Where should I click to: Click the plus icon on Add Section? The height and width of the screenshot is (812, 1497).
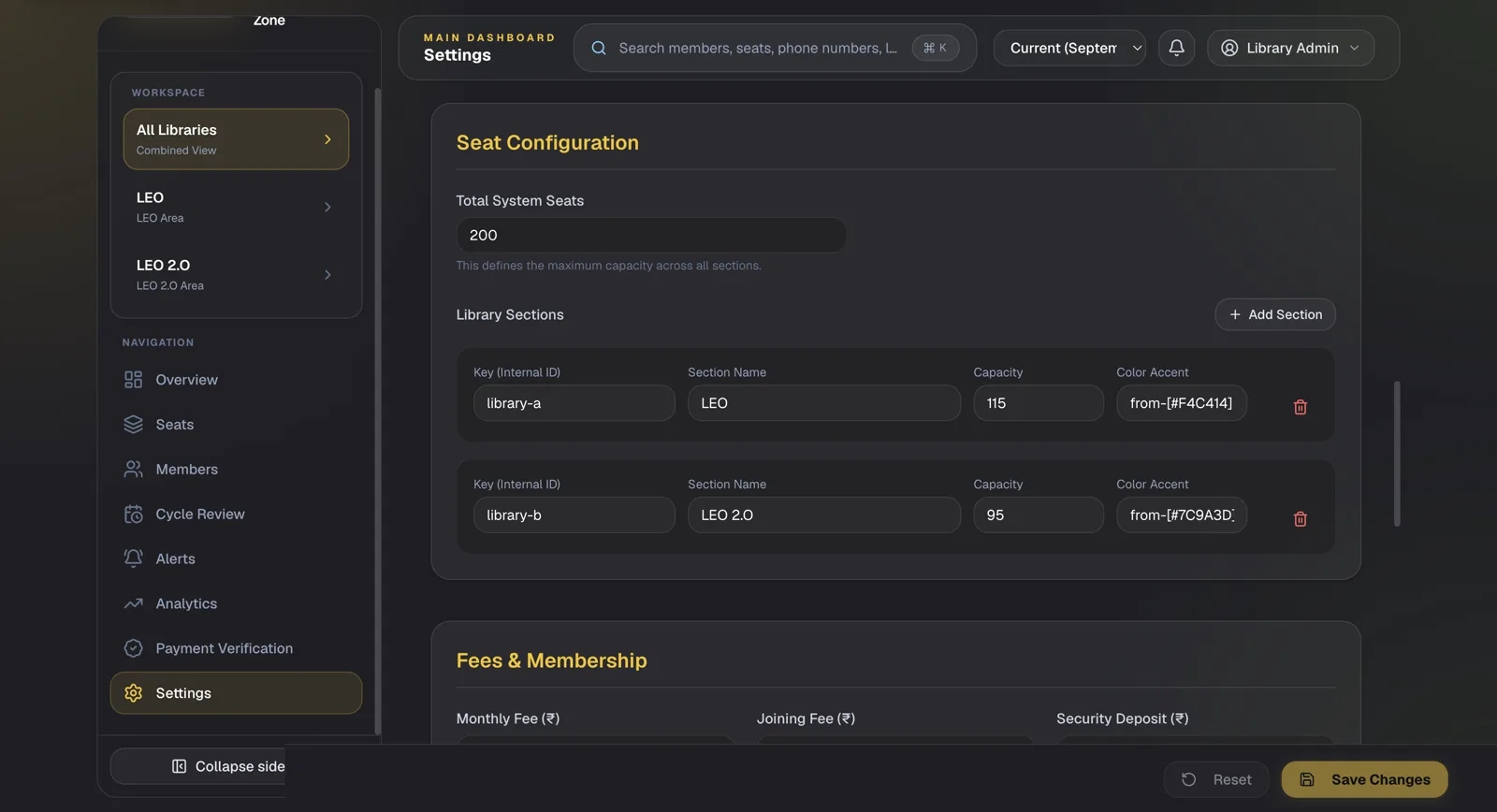(1234, 314)
